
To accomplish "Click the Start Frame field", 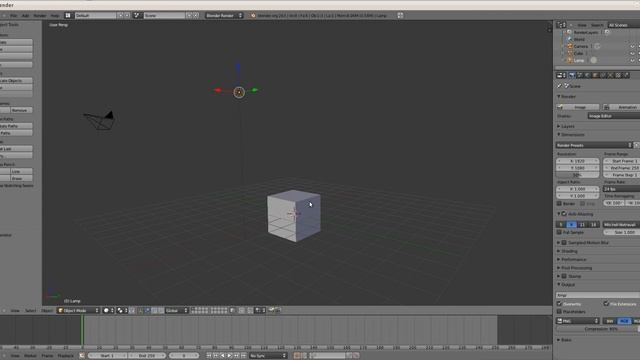I will [622, 161].
